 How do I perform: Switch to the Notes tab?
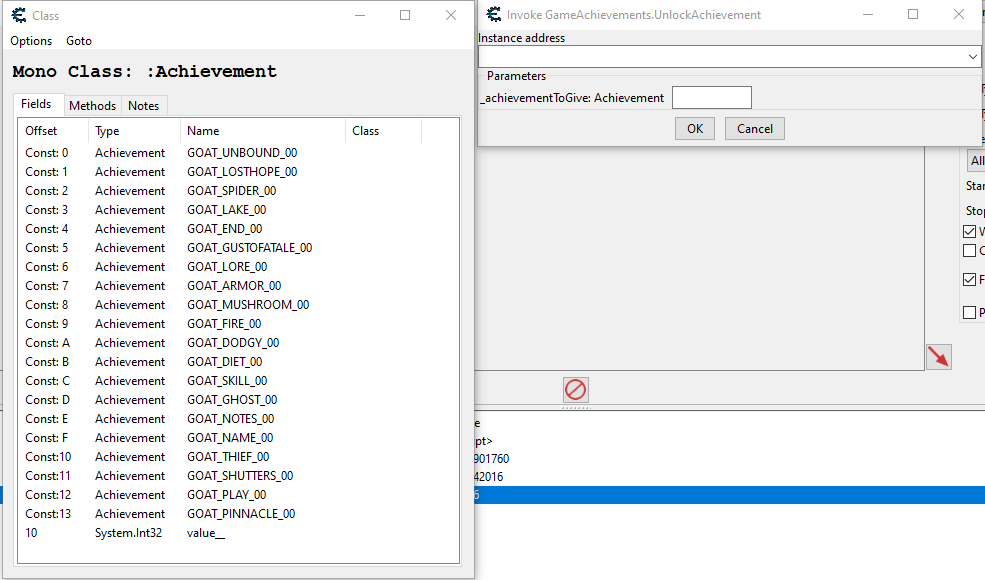[x=143, y=106]
